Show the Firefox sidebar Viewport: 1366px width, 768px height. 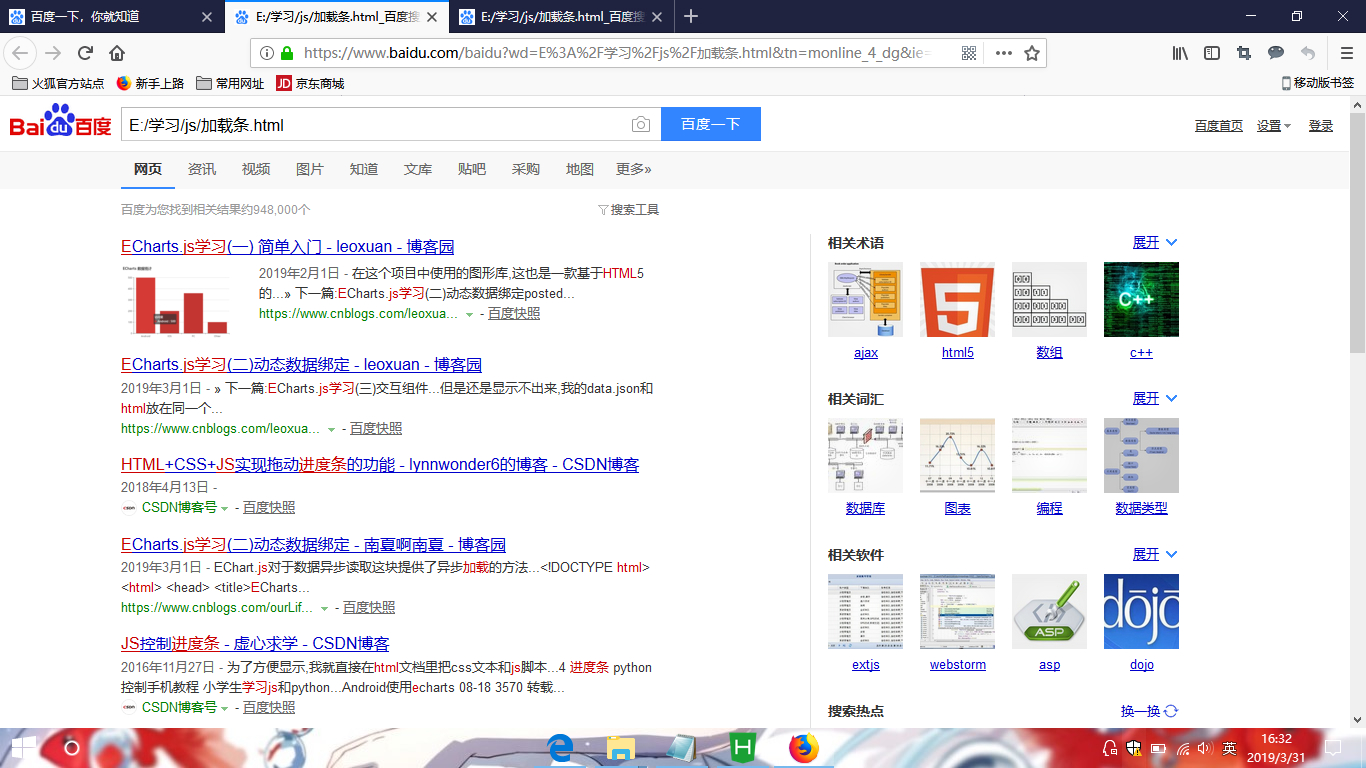coord(1212,53)
